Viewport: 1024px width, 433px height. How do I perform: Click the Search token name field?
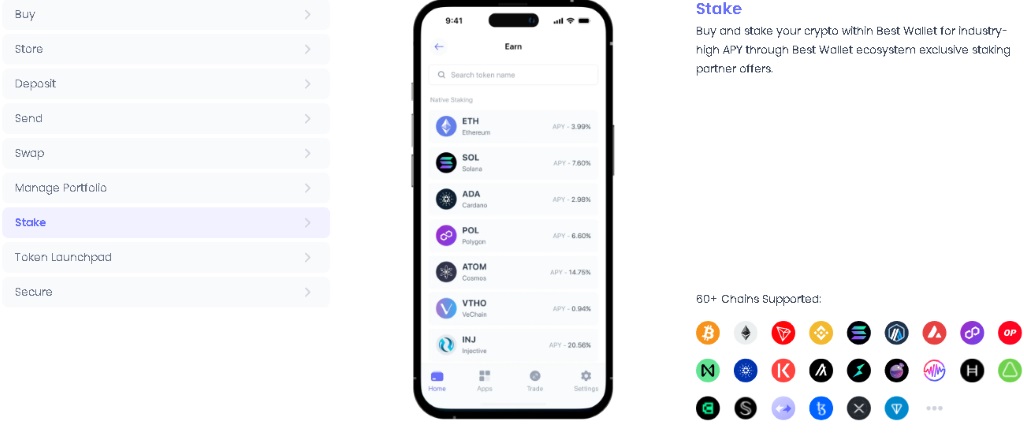click(513, 74)
